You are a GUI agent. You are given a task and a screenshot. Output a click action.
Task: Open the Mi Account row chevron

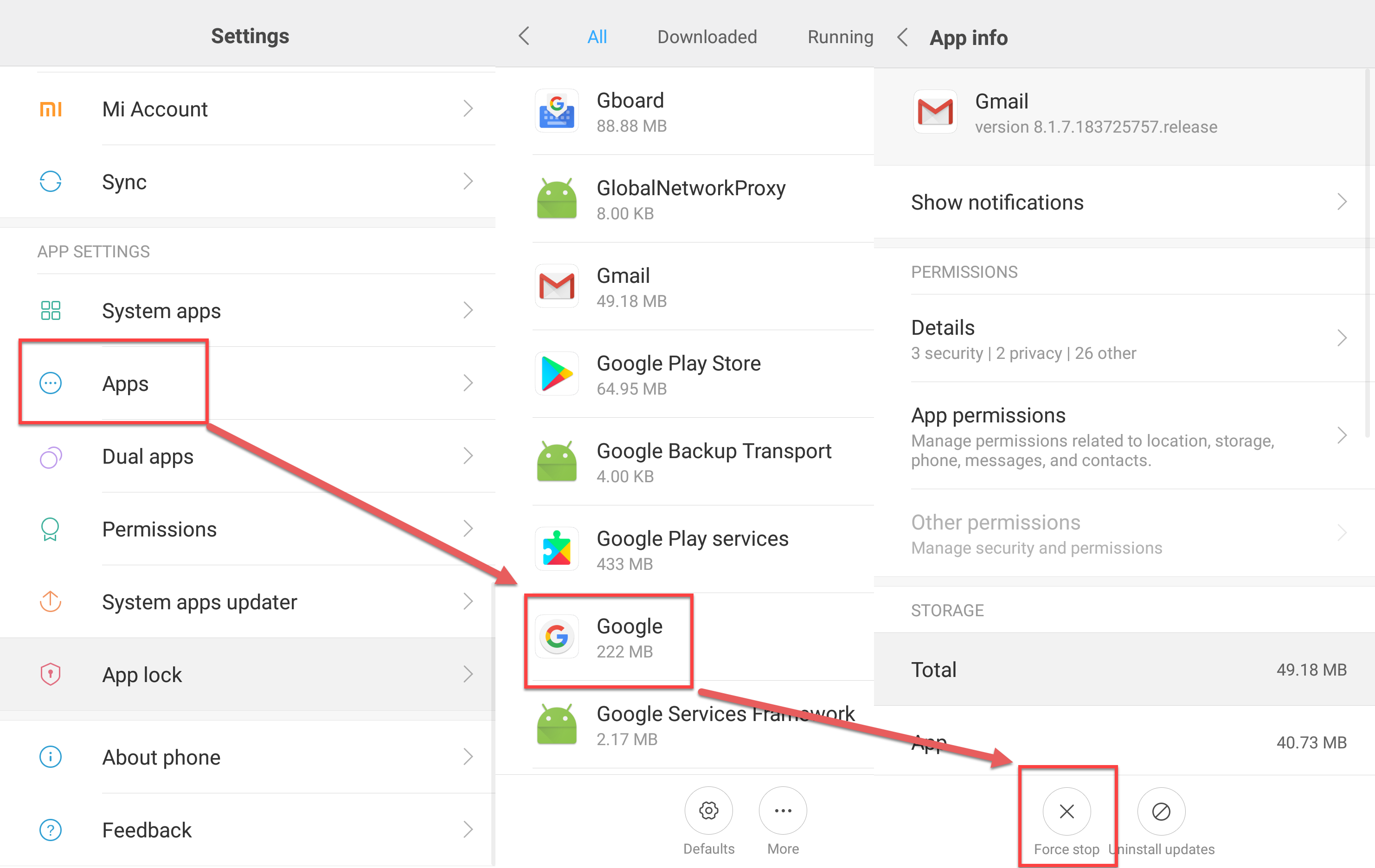coord(468,108)
